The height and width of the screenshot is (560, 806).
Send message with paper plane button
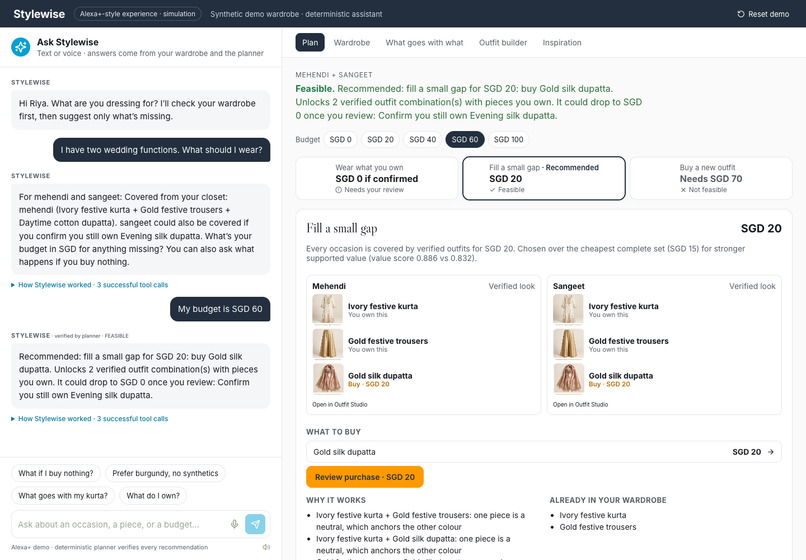coord(255,524)
